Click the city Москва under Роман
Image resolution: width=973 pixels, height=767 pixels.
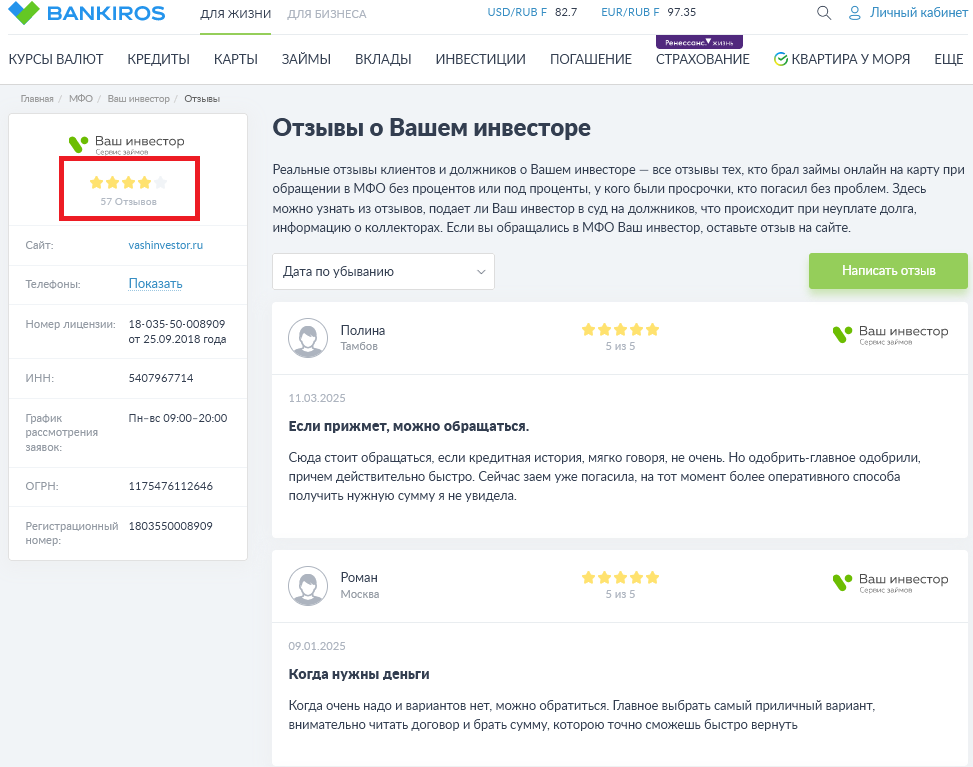(x=360, y=594)
